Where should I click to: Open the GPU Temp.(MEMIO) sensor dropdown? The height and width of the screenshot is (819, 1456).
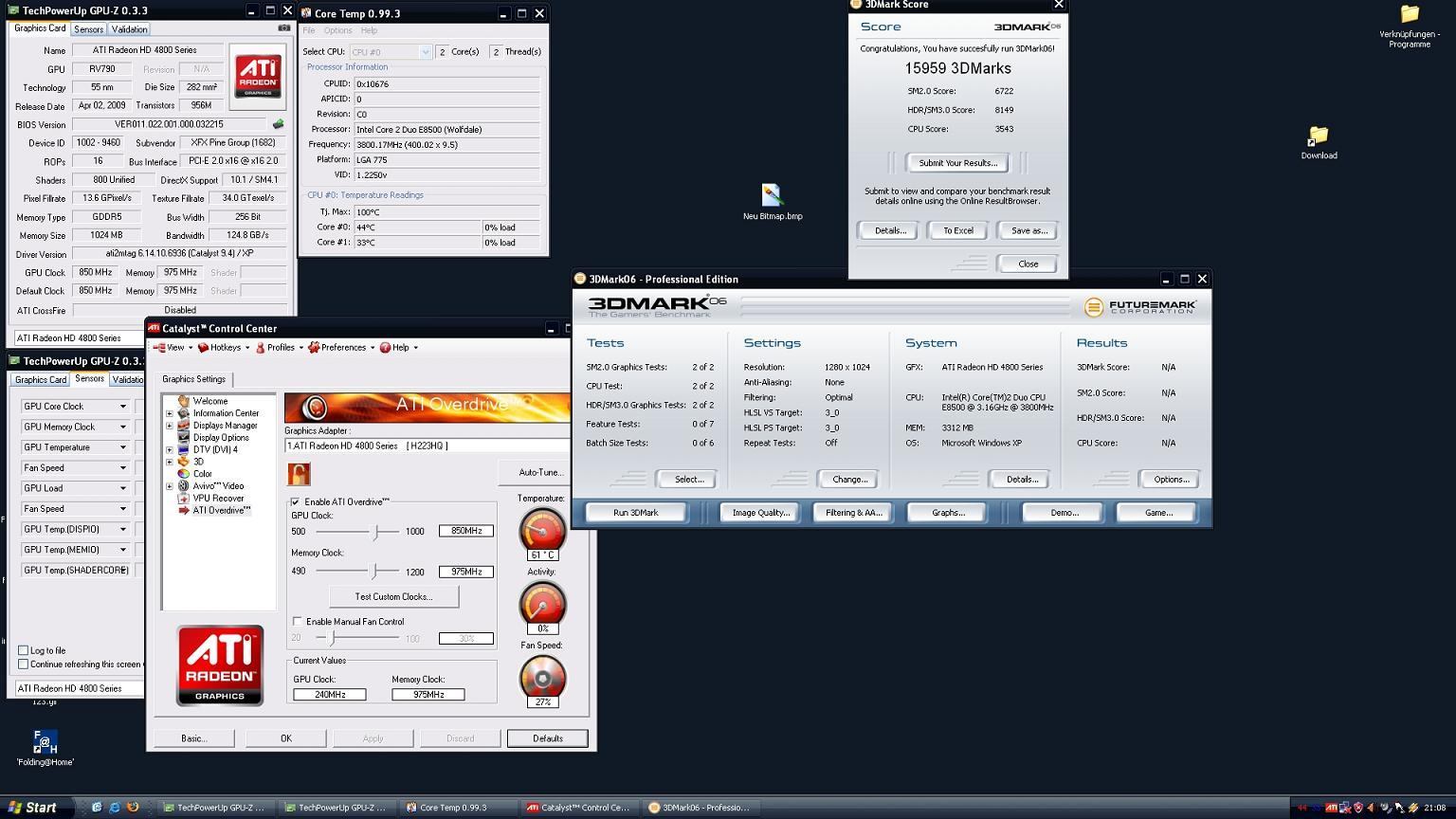pos(122,550)
